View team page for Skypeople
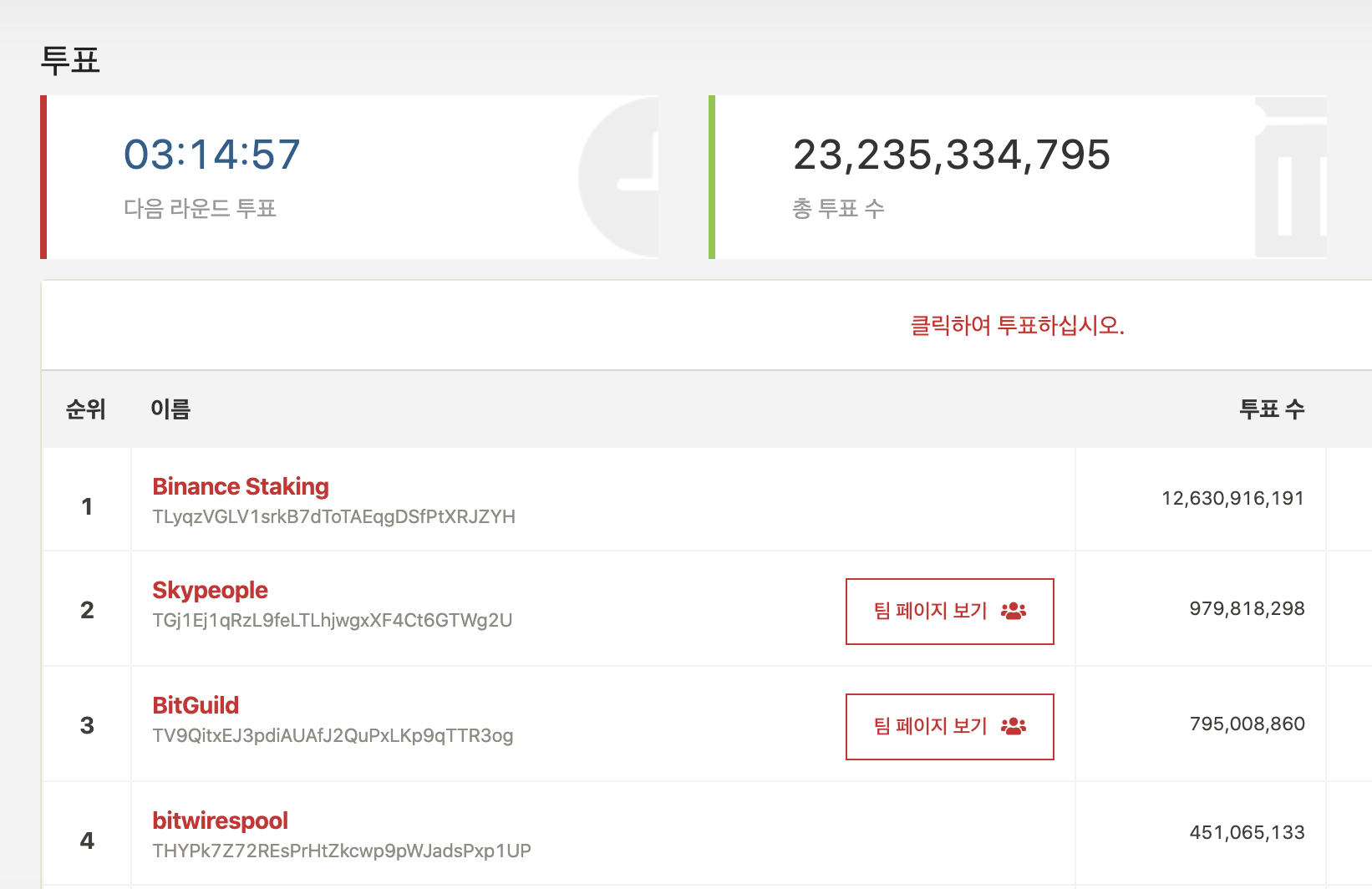1372x889 pixels. point(949,612)
